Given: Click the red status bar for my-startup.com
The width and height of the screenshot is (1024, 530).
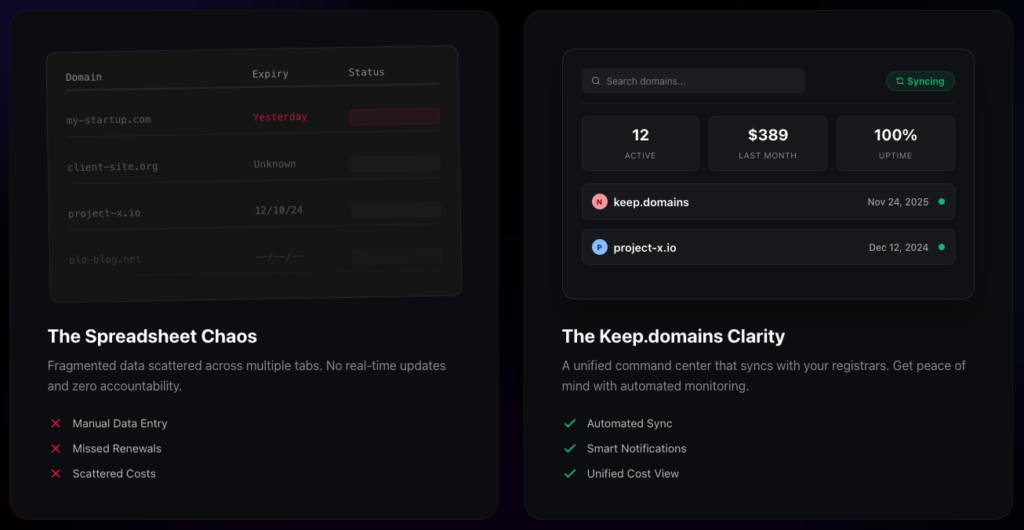Looking at the screenshot, I should pos(394,116).
